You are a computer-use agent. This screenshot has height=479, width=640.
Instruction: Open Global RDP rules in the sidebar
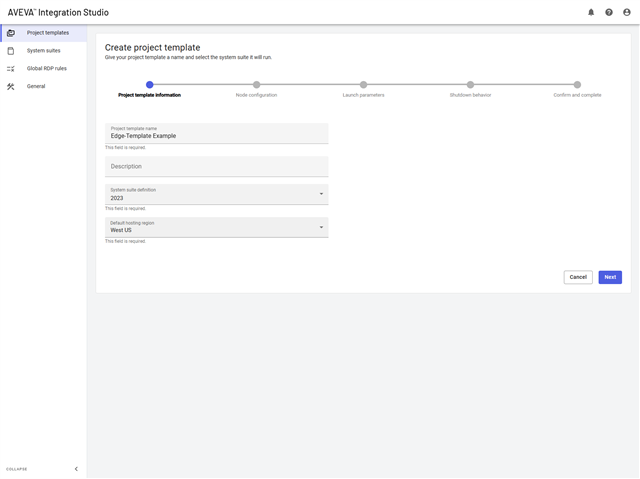click(44, 69)
